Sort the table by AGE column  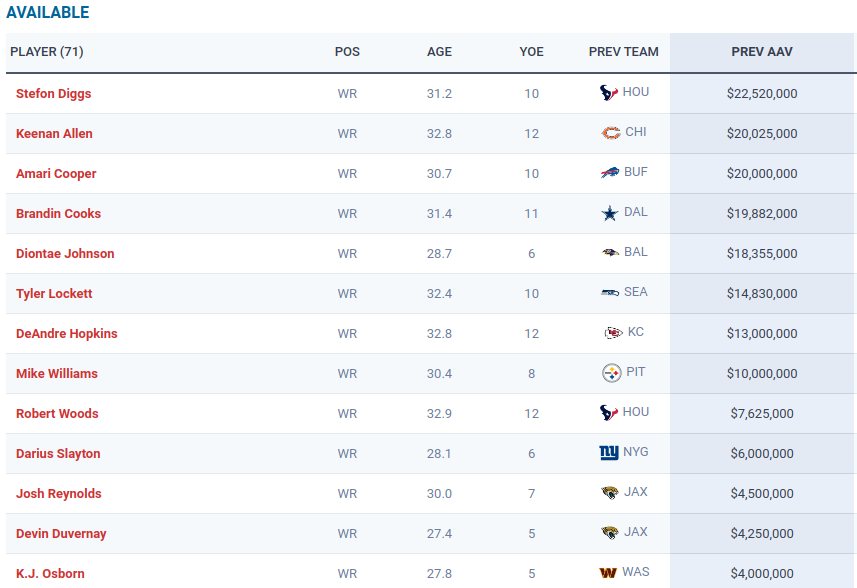click(x=439, y=52)
